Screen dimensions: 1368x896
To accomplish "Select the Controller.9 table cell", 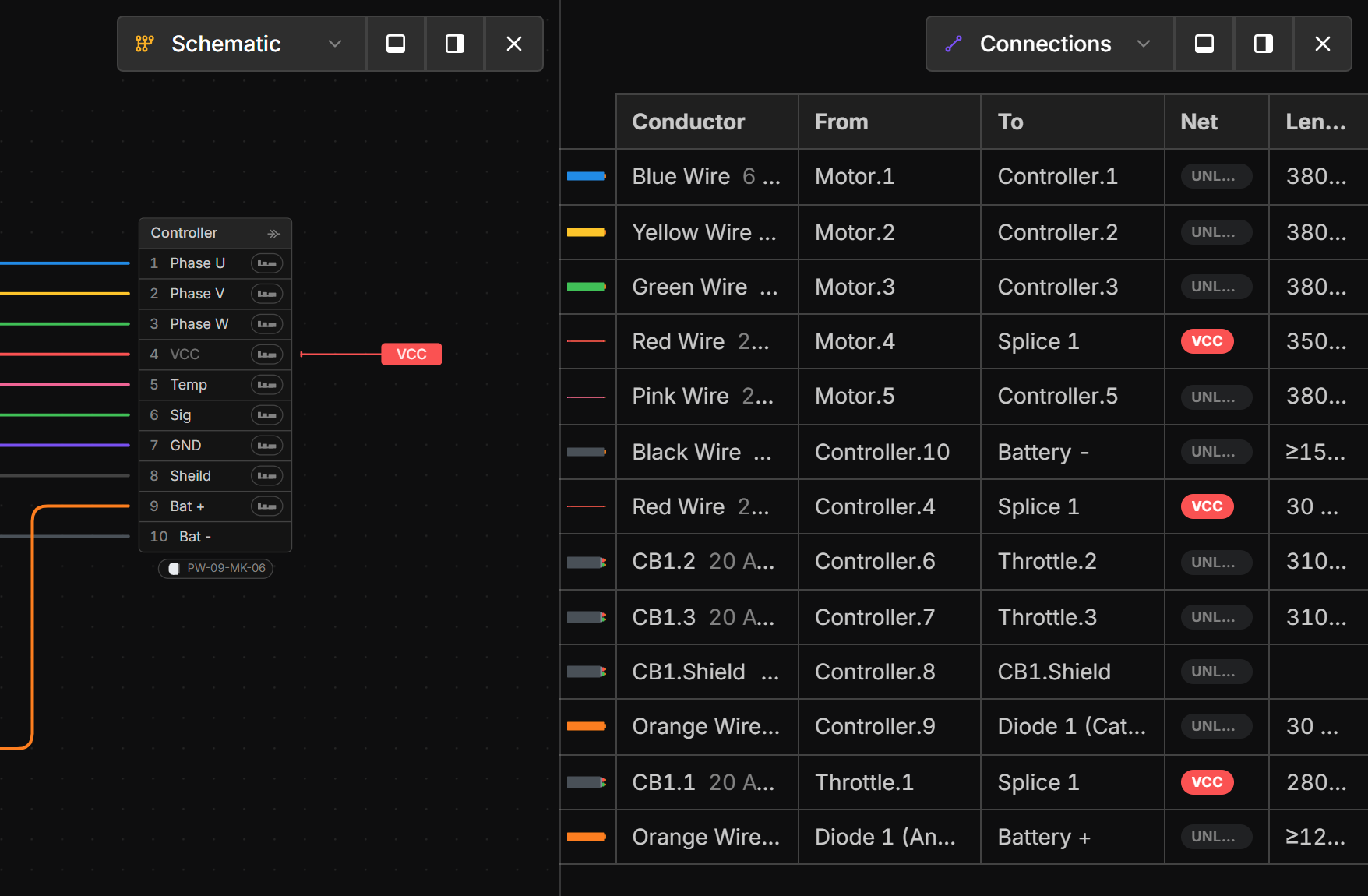I will click(x=875, y=726).
